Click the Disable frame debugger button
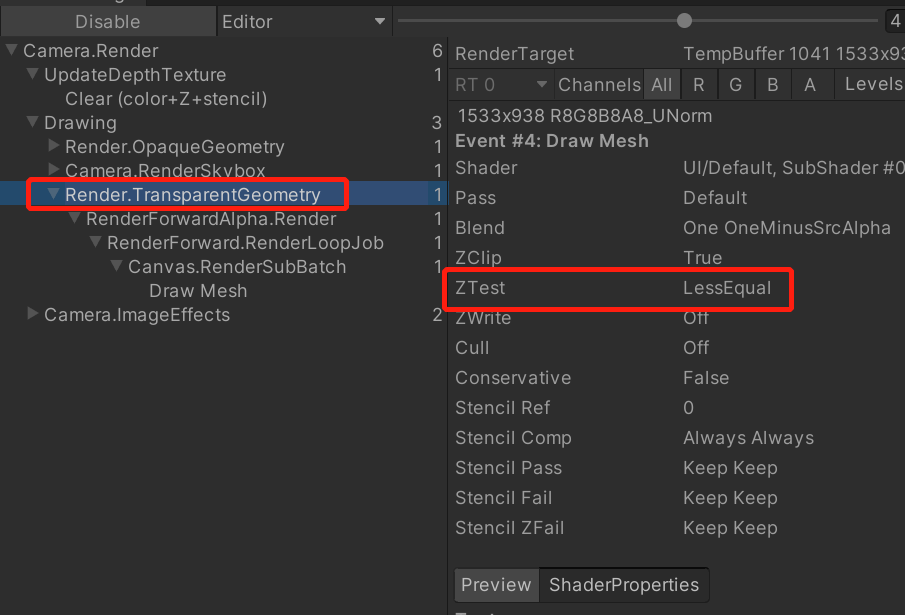The height and width of the screenshot is (615, 905). coord(108,21)
